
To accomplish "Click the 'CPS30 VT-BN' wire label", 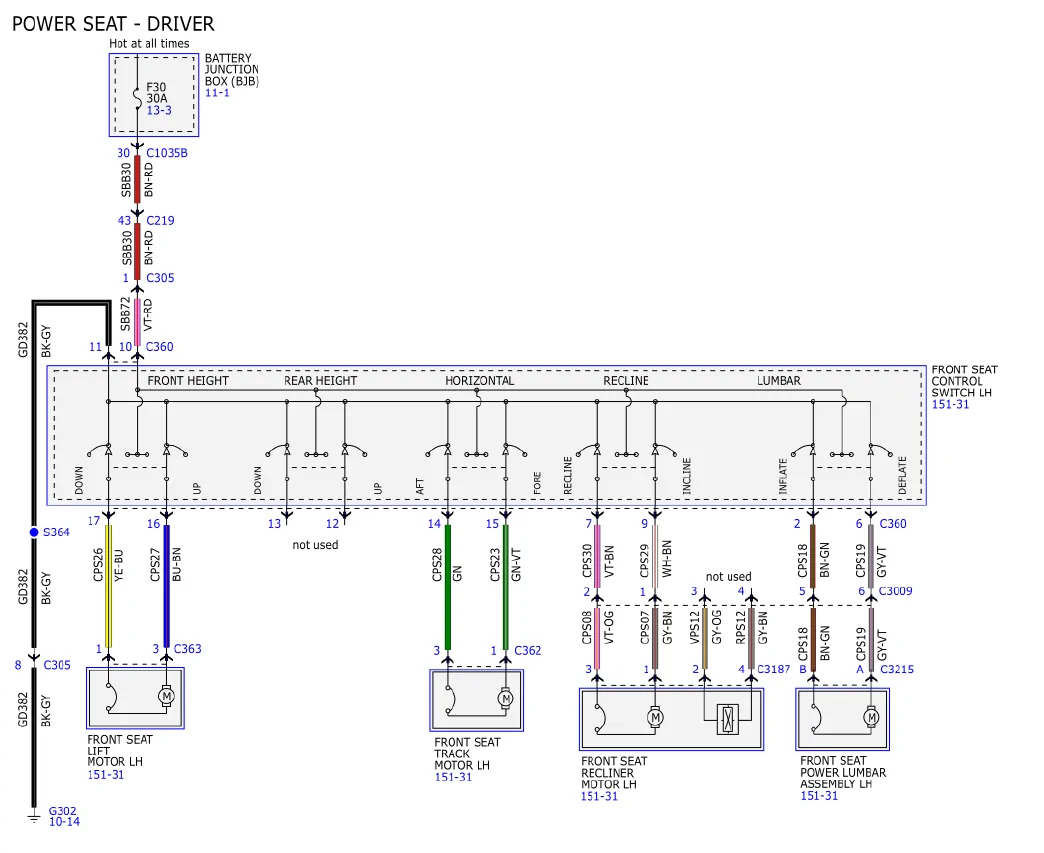I will point(597,561).
